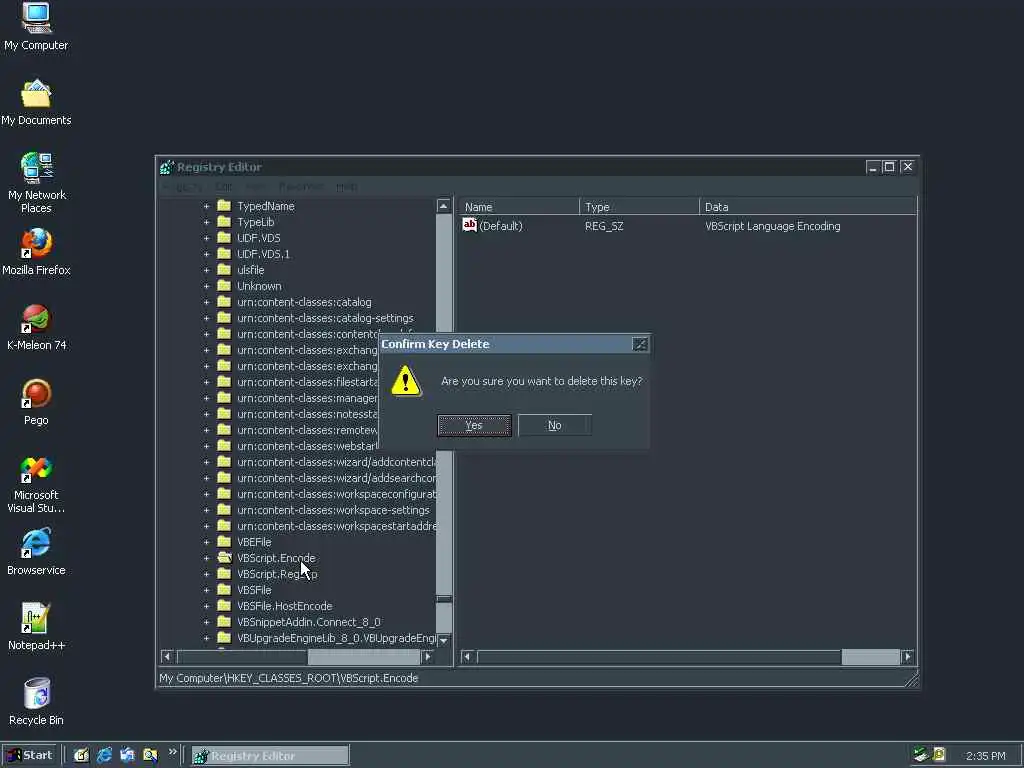This screenshot has width=1024, height=768.
Task: Cancel the deletion by choosing No
Action: pyautogui.click(x=554, y=425)
